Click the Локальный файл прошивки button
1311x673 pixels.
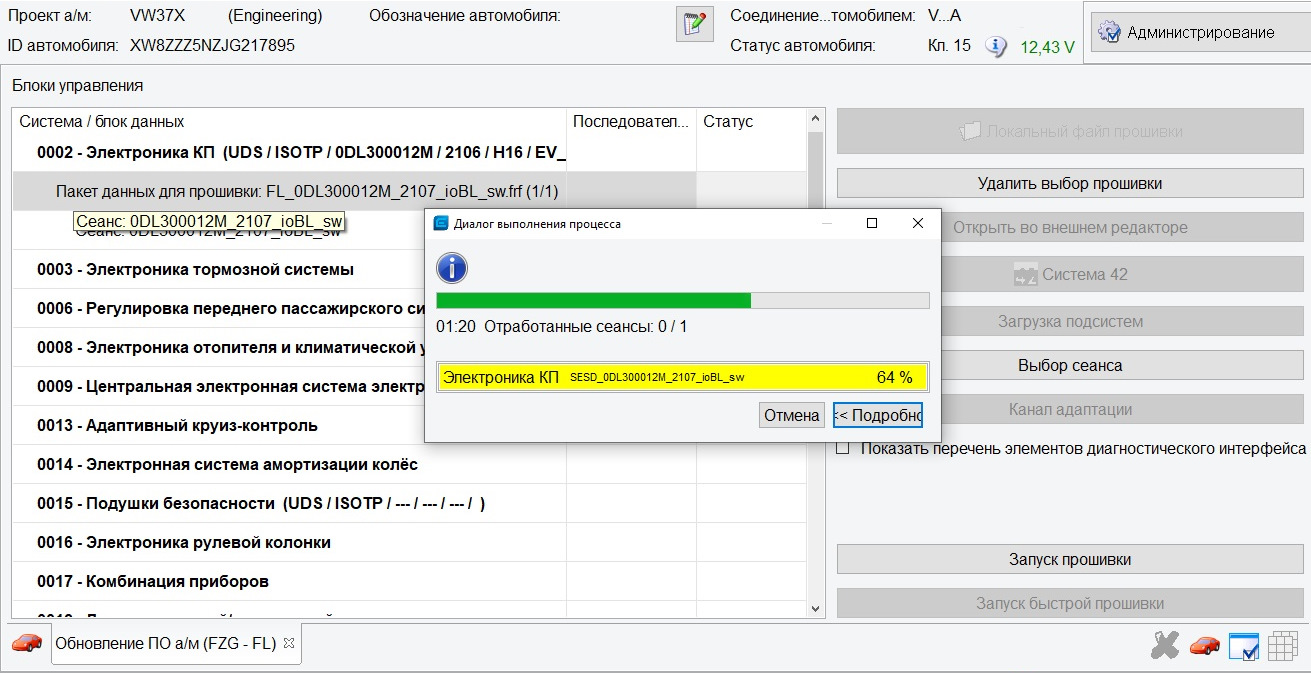pyautogui.click(x=1070, y=131)
